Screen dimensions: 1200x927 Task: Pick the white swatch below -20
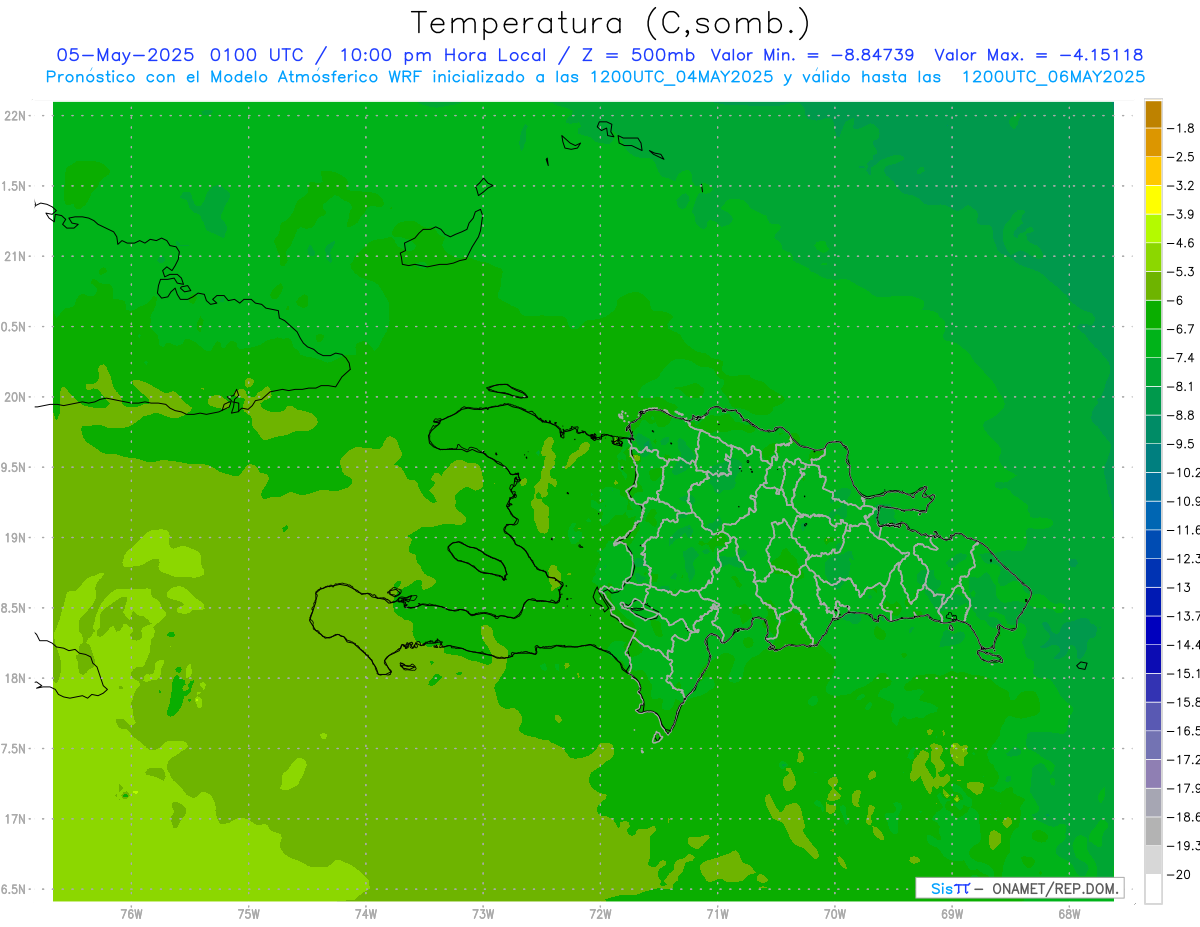pos(1153,889)
